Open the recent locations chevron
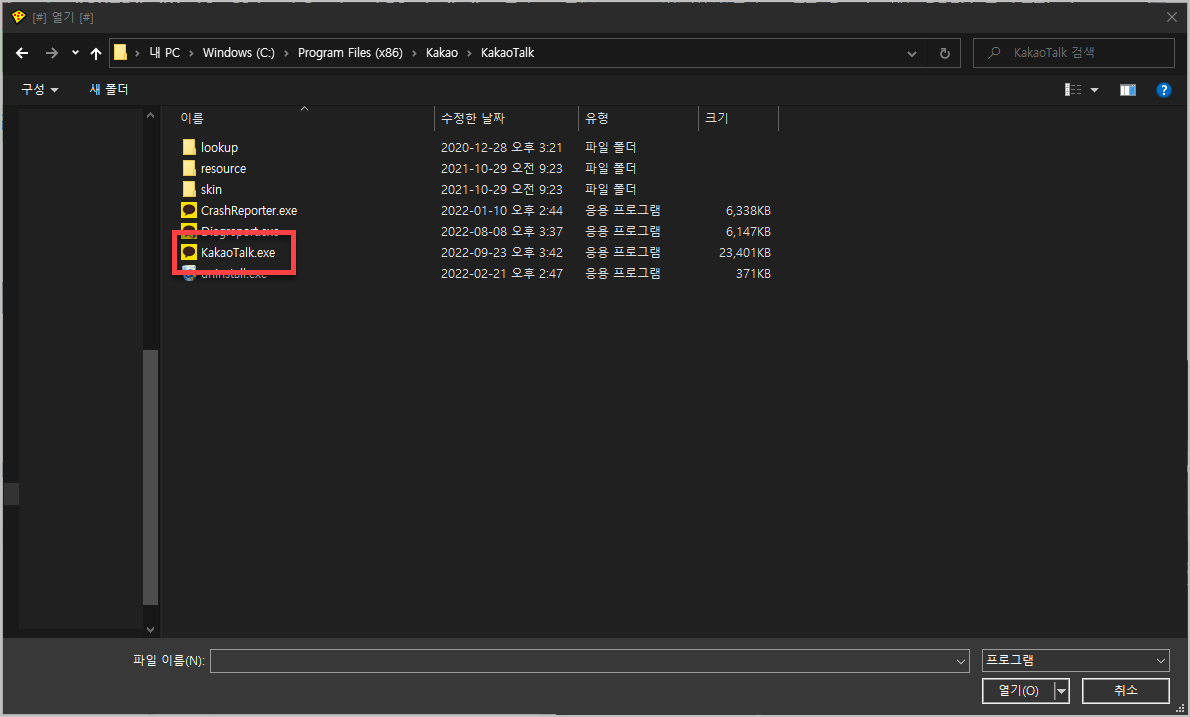The width and height of the screenshot is (1190, 717). pos(75,53)
